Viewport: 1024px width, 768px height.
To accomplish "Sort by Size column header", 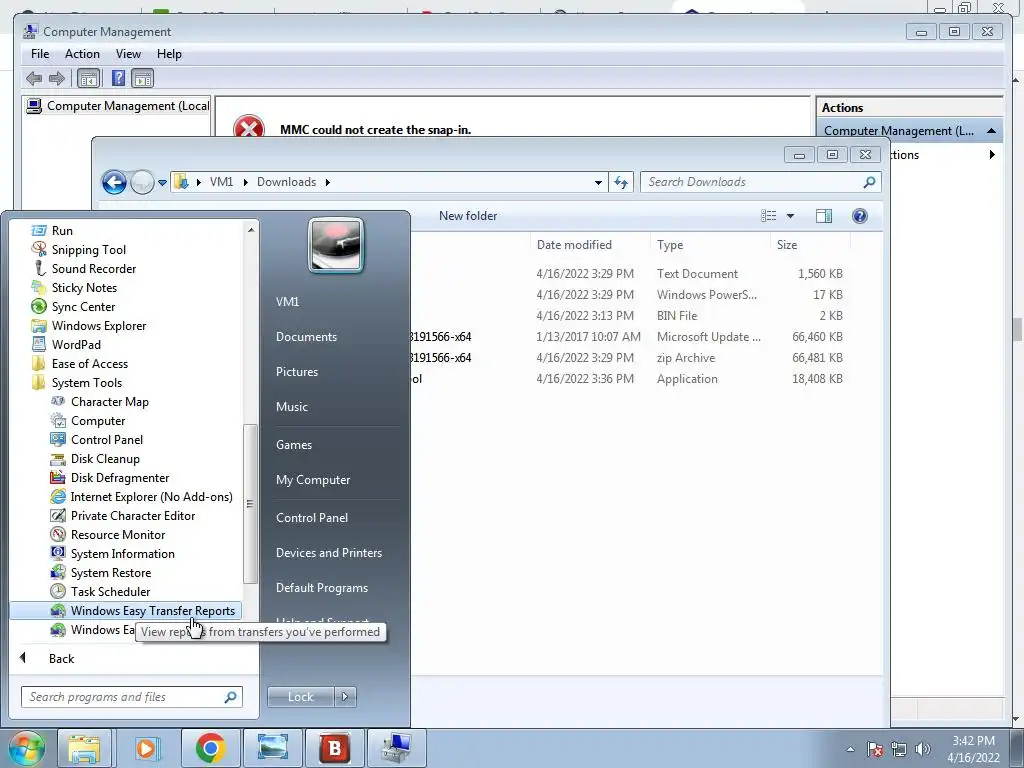I will pyautogui.click(x=810, y=245).
